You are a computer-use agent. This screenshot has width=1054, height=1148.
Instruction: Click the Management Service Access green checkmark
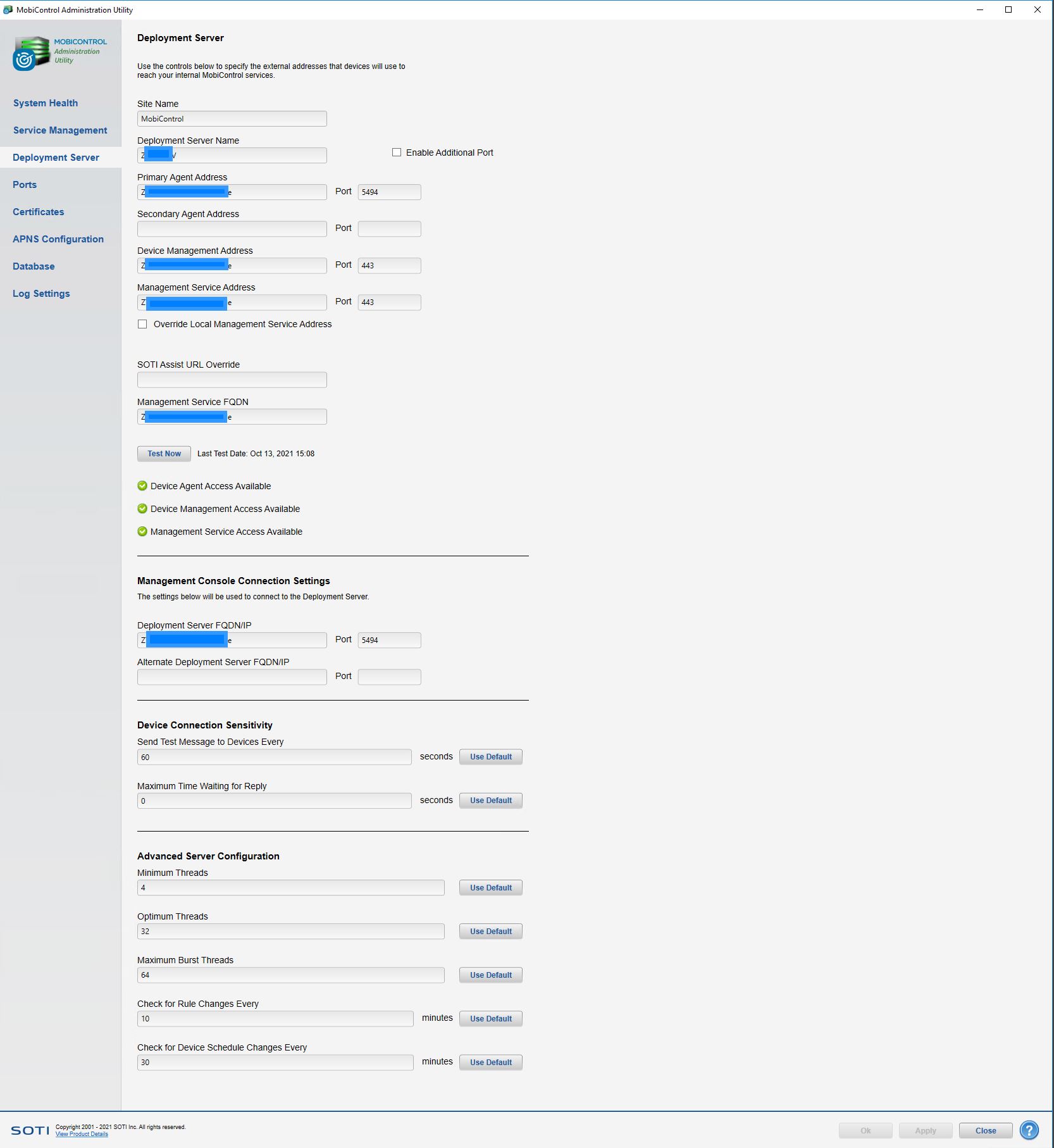(x=142, y=532)
